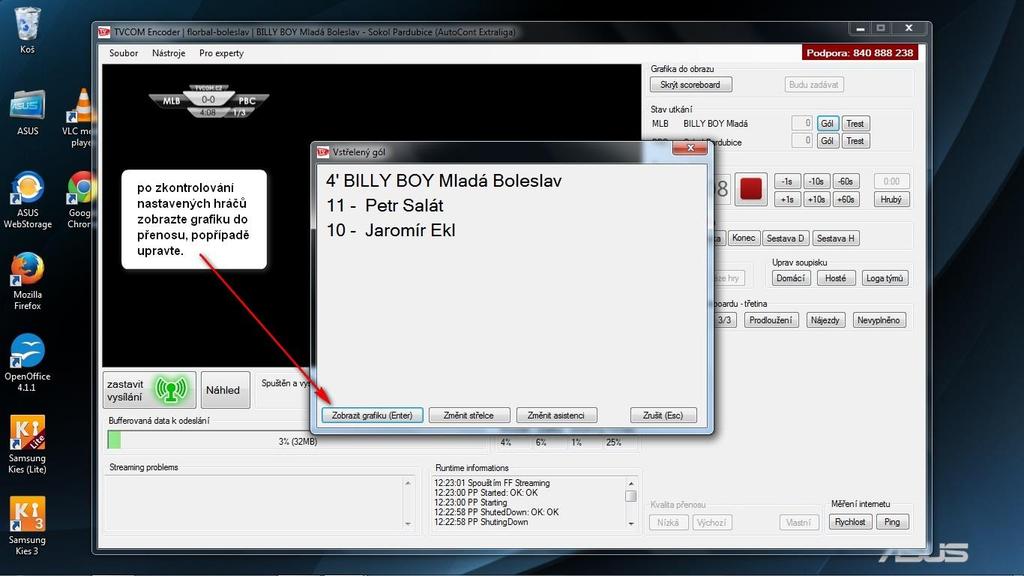The height and width of the screenshot is (576, 1024).
Task: Click the Ping button
Action: (x=892, y=522)
